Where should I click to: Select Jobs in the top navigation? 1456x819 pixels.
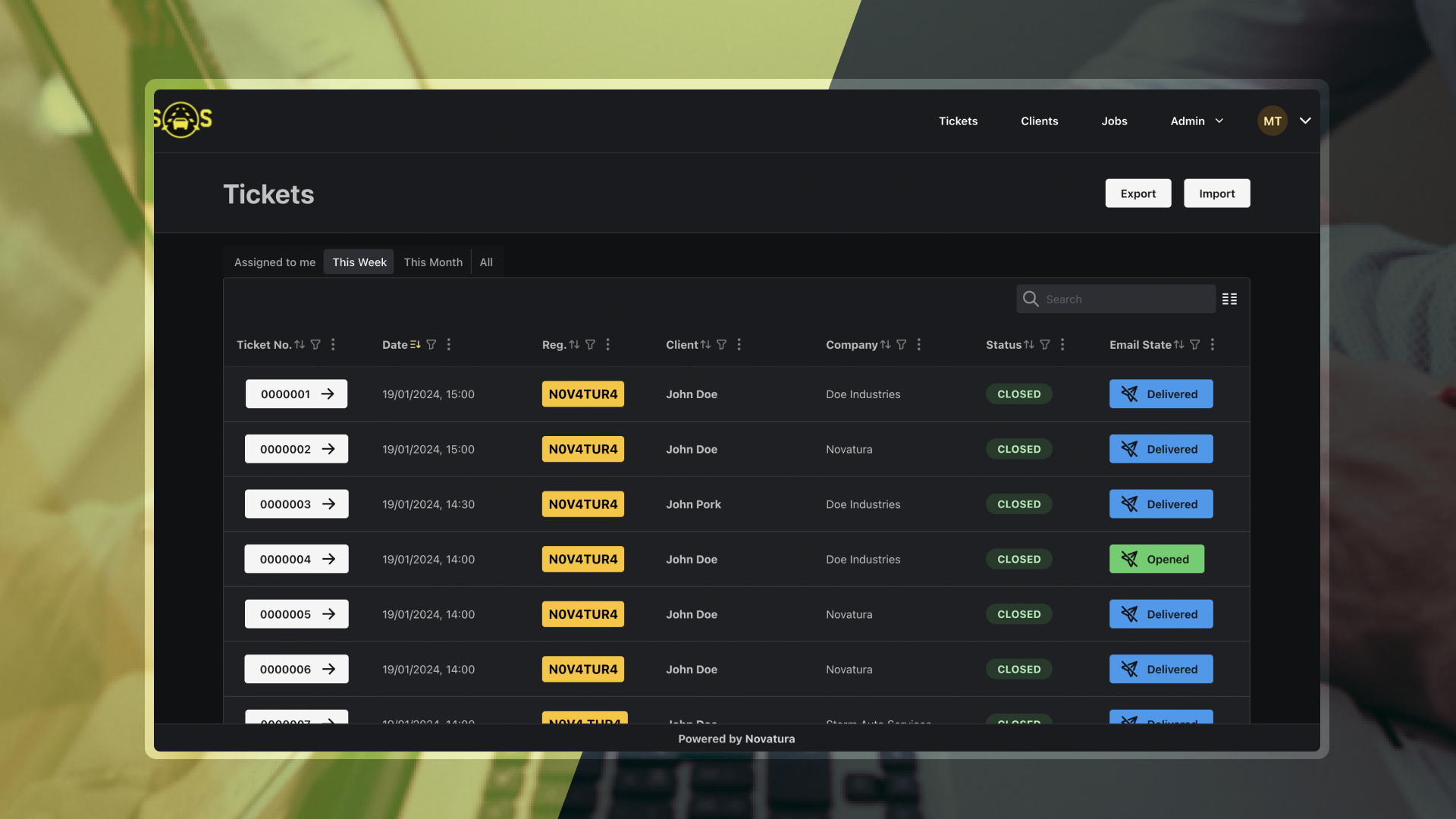pyautogui.click(x=1114, y=121)
